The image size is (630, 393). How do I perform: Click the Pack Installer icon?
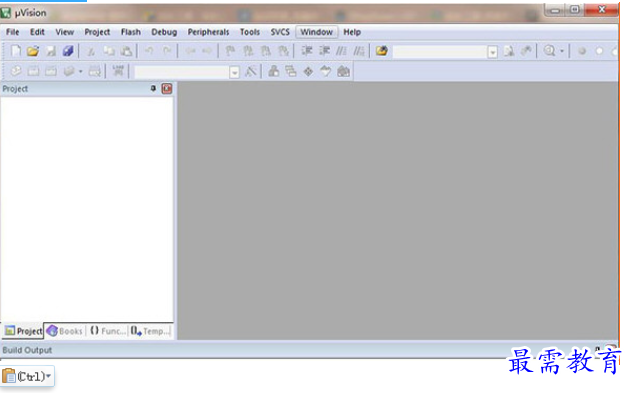point(344,72)
